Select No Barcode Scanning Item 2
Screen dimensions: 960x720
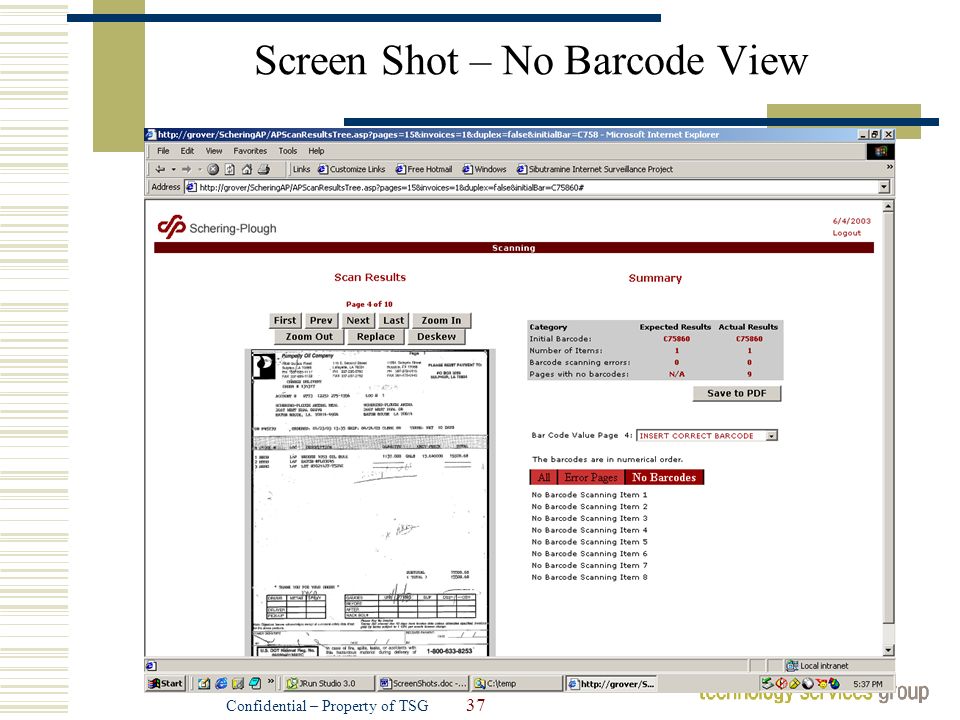(x=589, y=506)
